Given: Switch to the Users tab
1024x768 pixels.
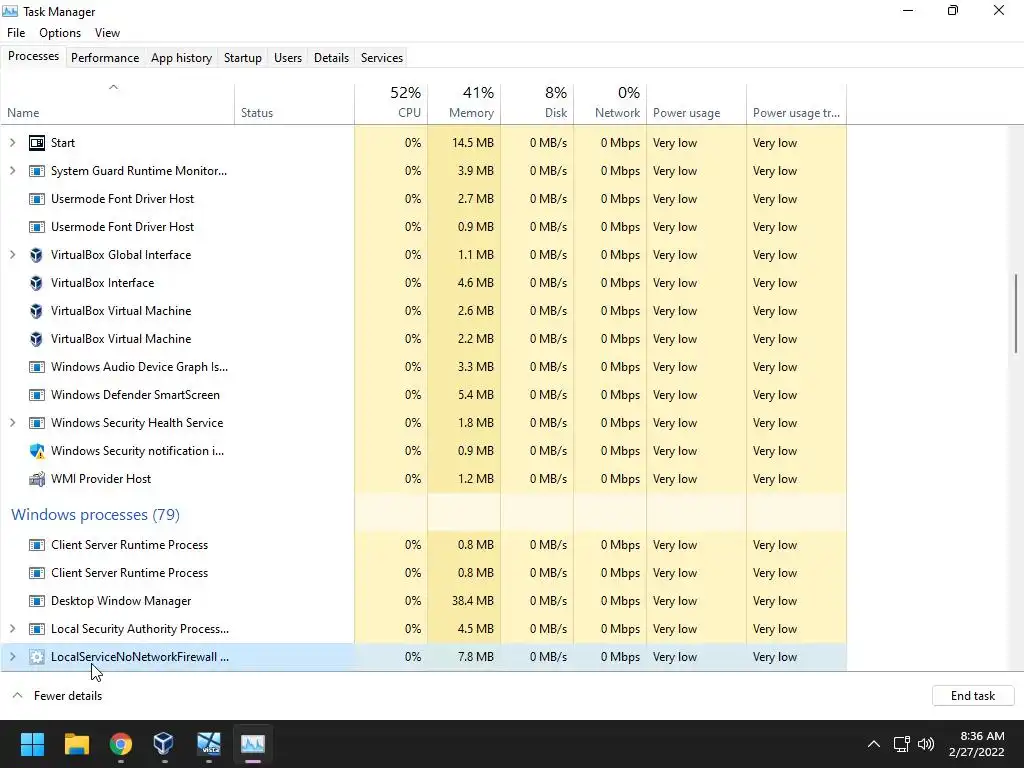Looking at the screenshot, I should [x=288, y=57].
